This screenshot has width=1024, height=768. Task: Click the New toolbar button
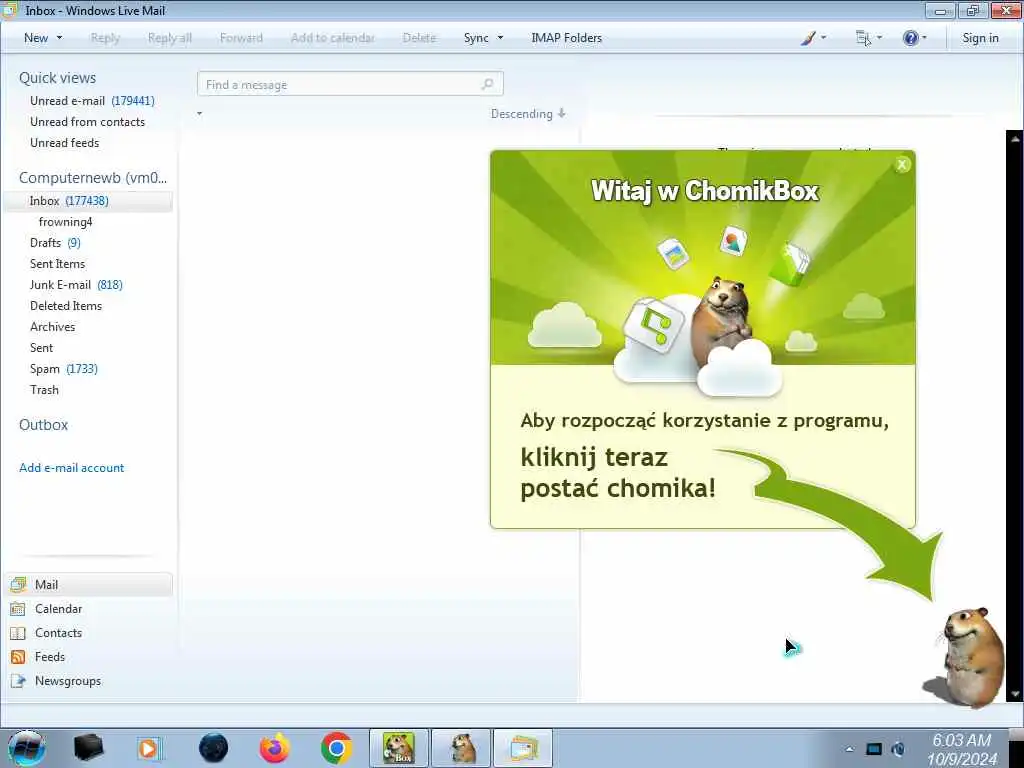click(36, 38)
